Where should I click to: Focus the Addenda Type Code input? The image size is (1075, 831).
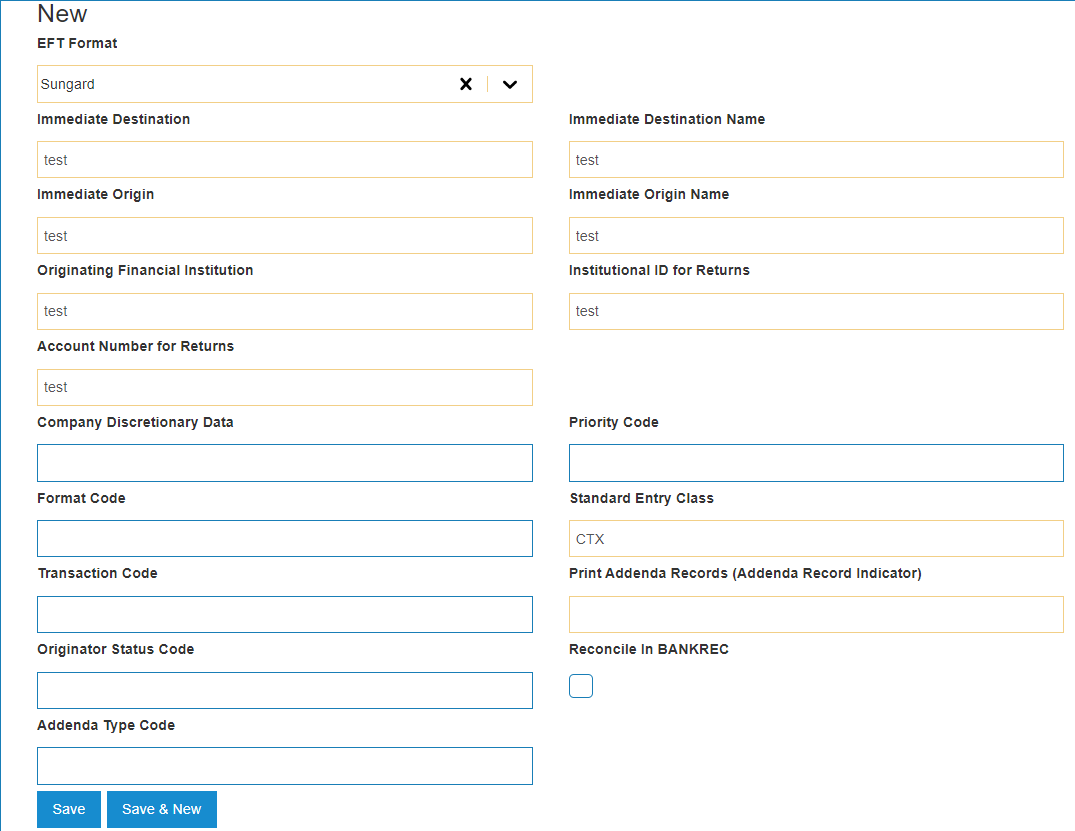285,766
